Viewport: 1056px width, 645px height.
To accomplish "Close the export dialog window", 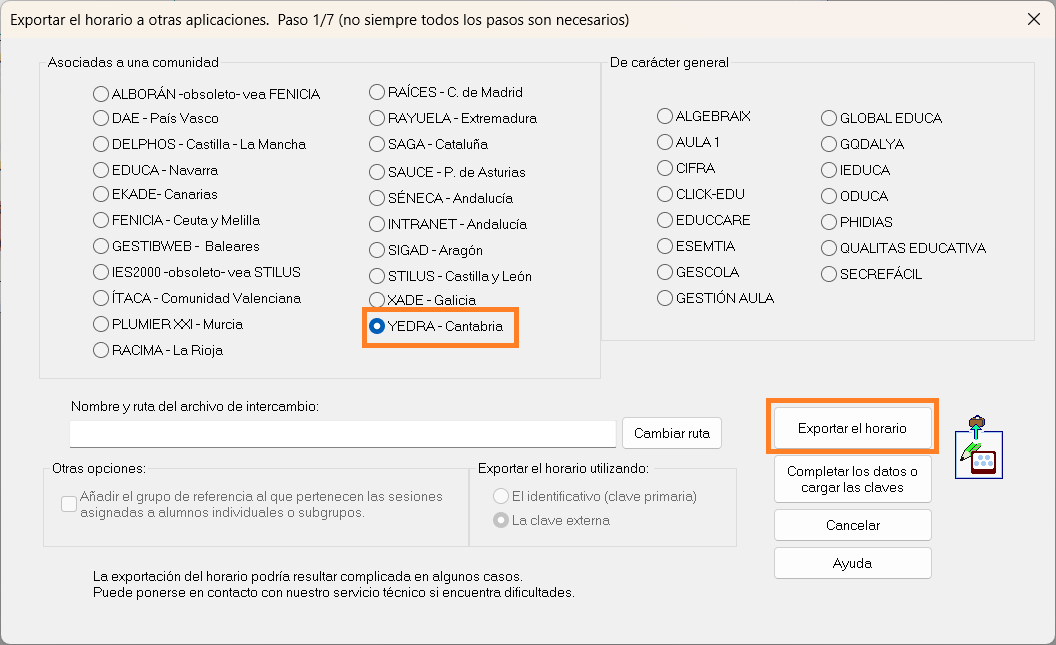I will tap(1034, 18).
